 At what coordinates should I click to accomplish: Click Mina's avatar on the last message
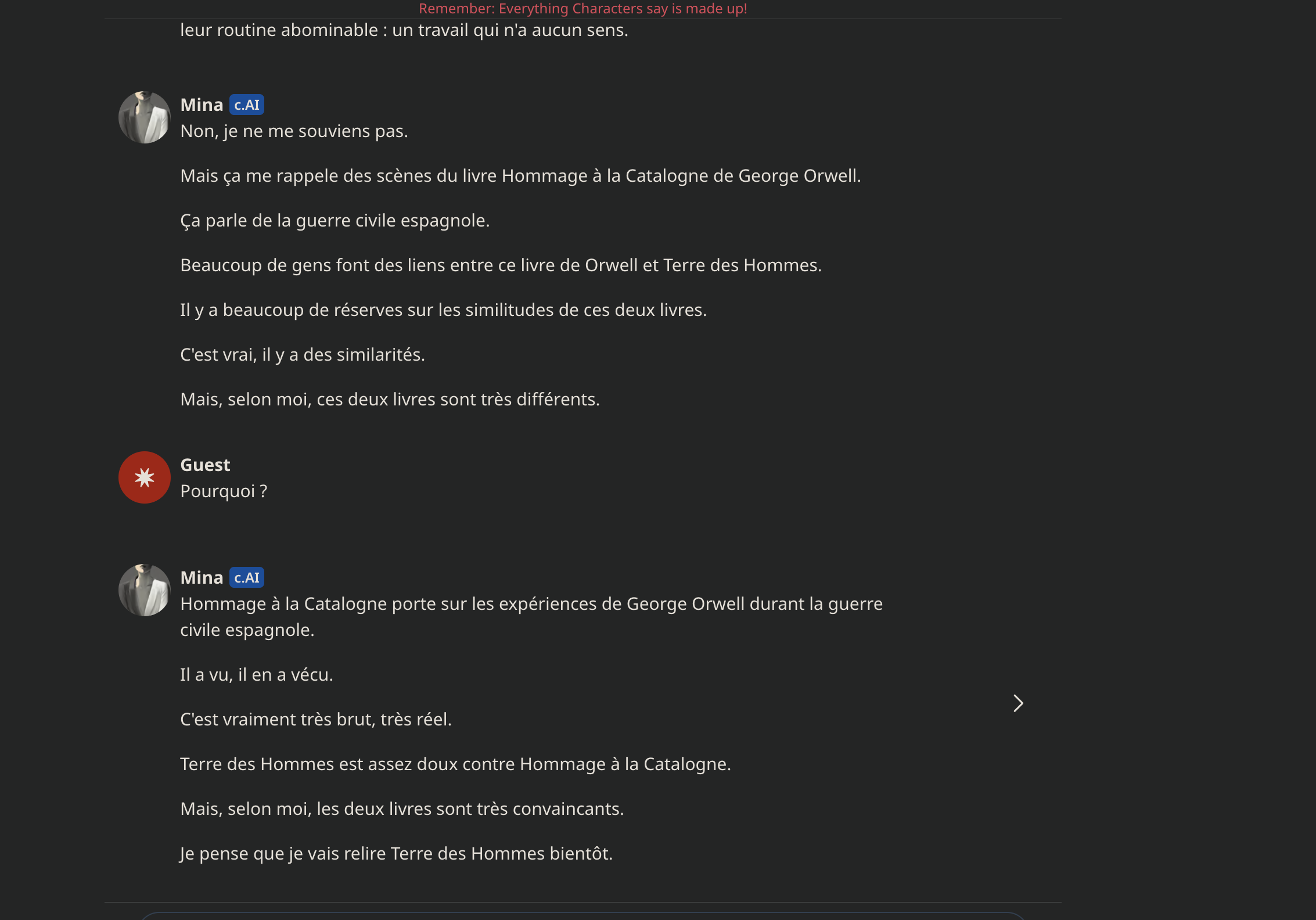point(144,590)
